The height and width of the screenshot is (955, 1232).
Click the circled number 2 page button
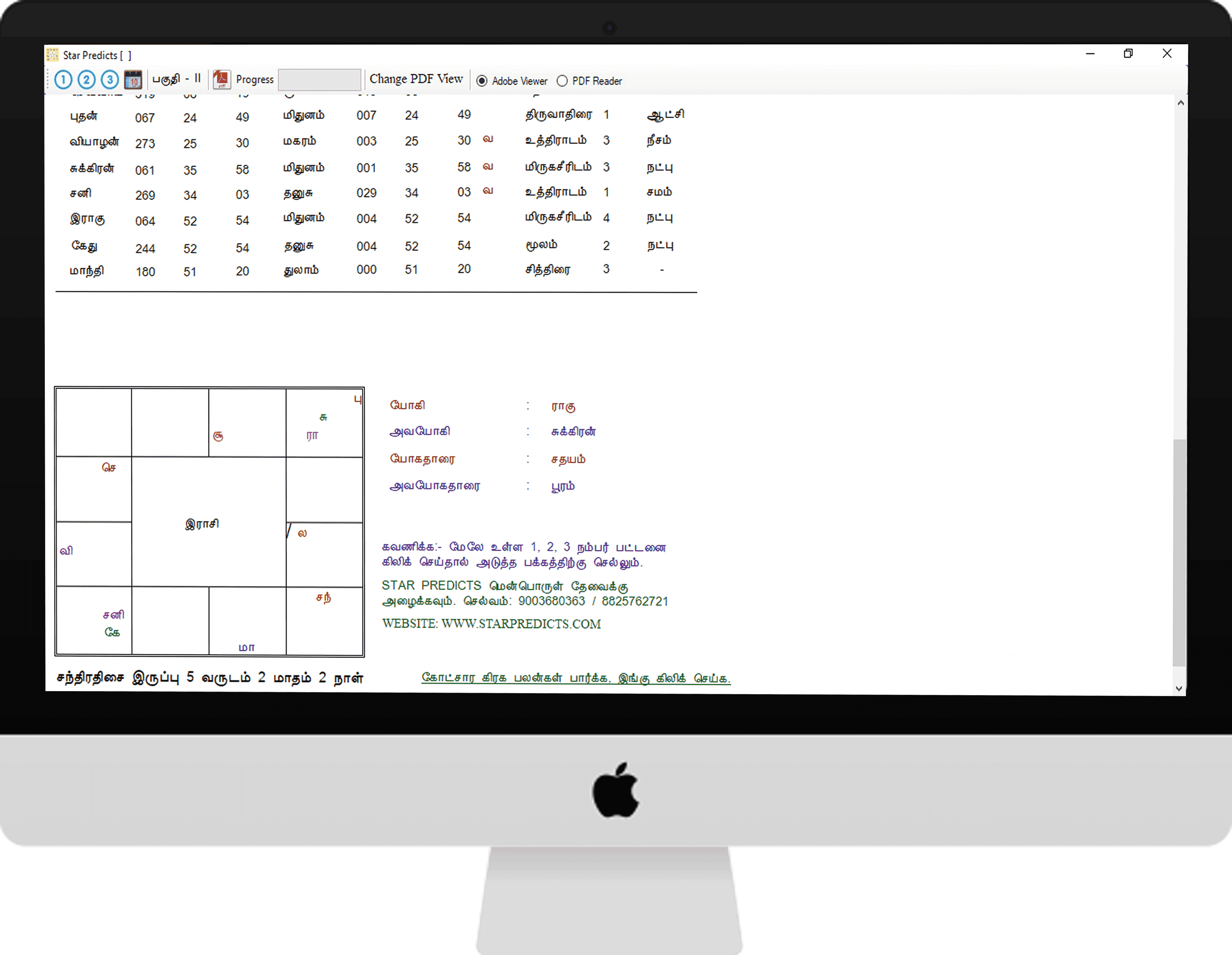[86, 80]
